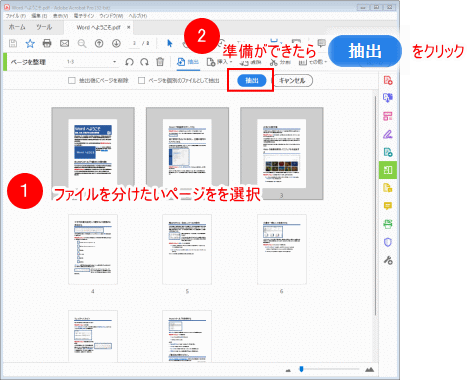Open the ヘルプ menu
This screenshot has height=380, width=467.
[x=138, y=16]
